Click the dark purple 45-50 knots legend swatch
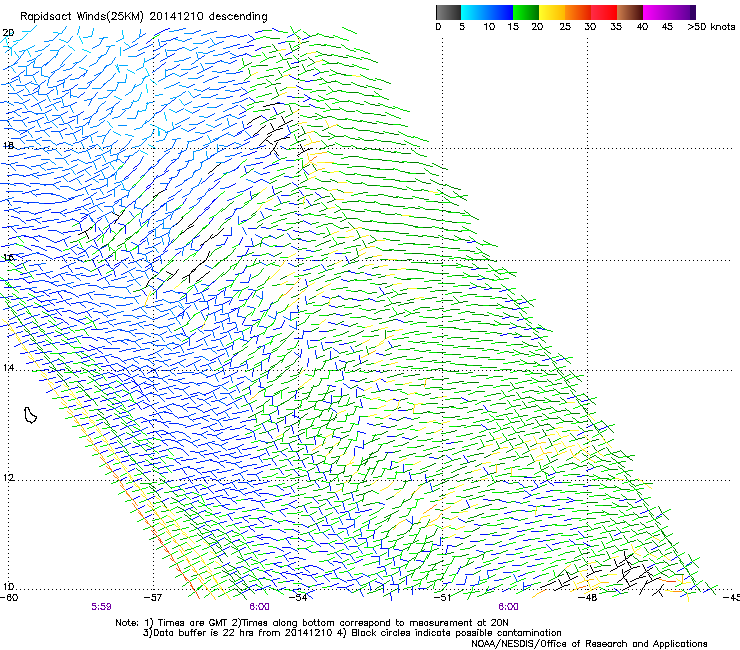Screen dimensions: 740x650 682,12
